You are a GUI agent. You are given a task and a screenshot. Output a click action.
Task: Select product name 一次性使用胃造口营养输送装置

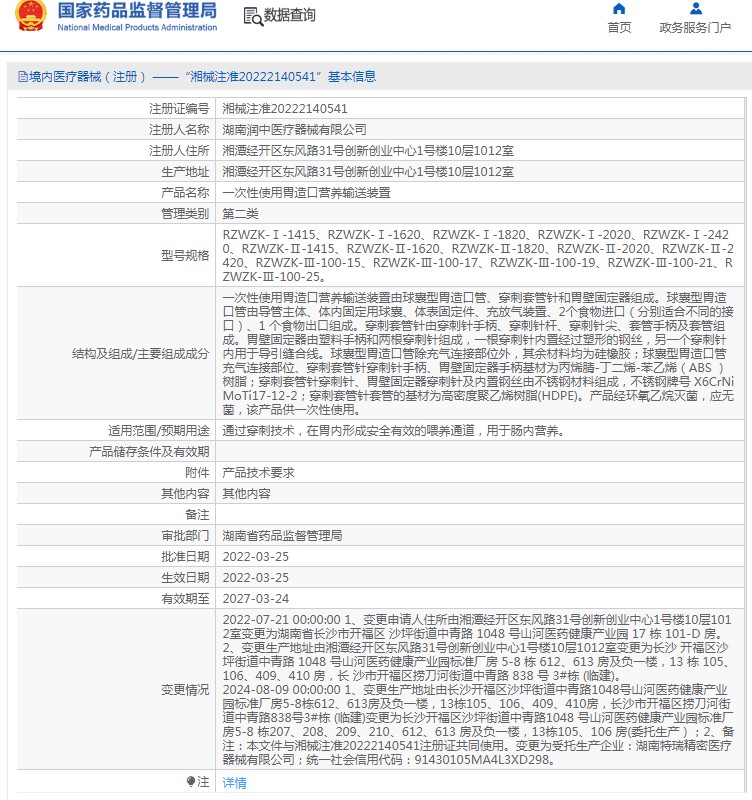click(x=307, y=192)
